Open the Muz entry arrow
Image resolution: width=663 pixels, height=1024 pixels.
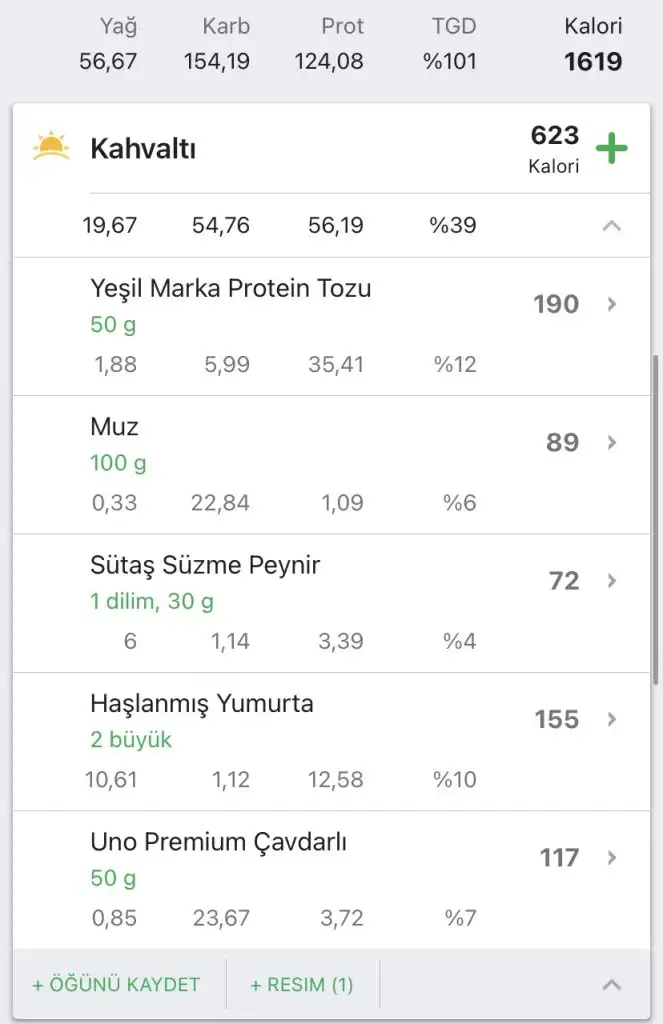pyautogui.click(x=613, y=442)
